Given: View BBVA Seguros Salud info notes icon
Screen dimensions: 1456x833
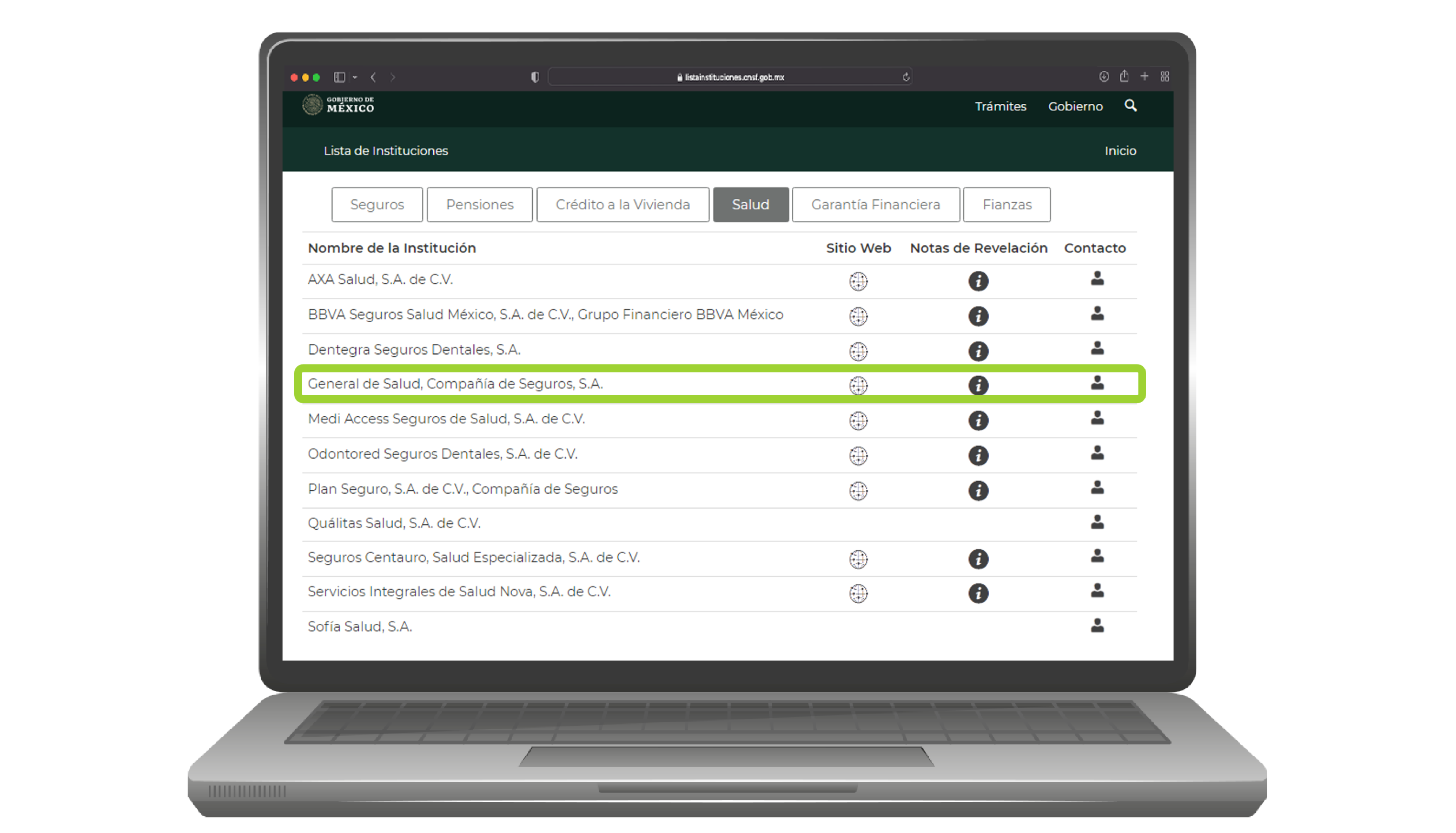Looking at the screenshot, I should coord(978,316).
